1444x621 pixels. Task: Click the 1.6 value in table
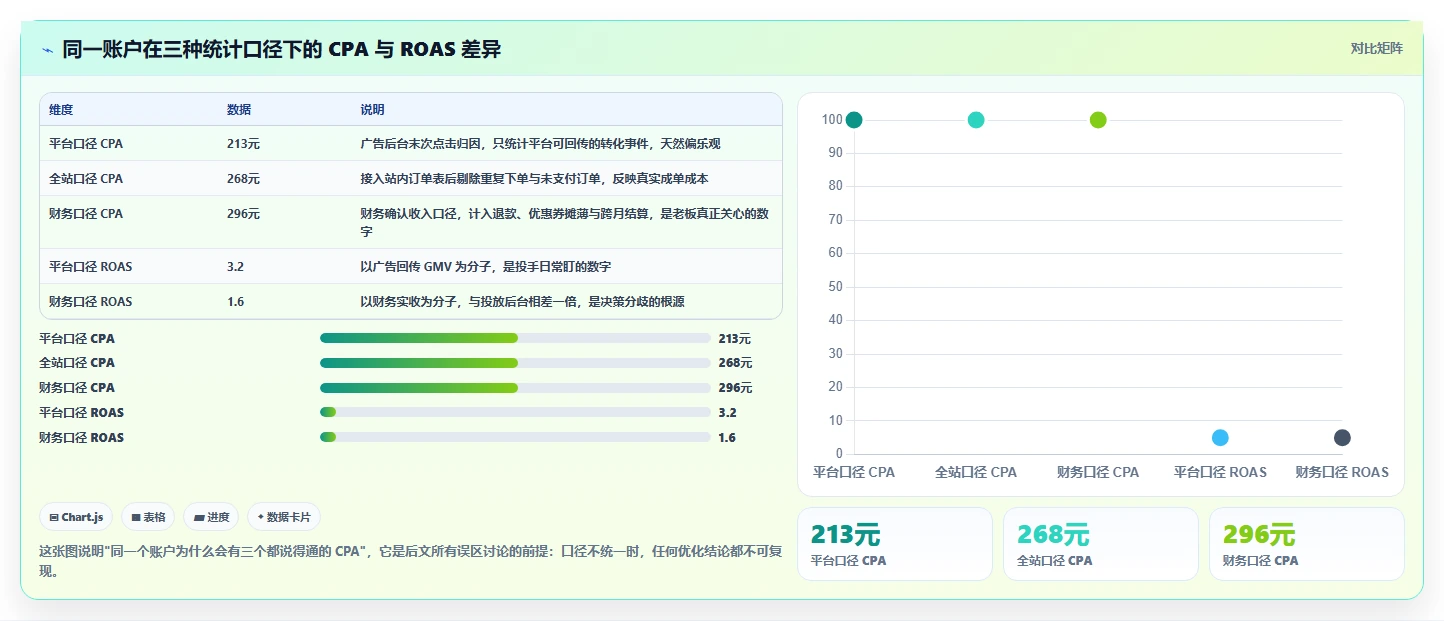click(235, 302)
